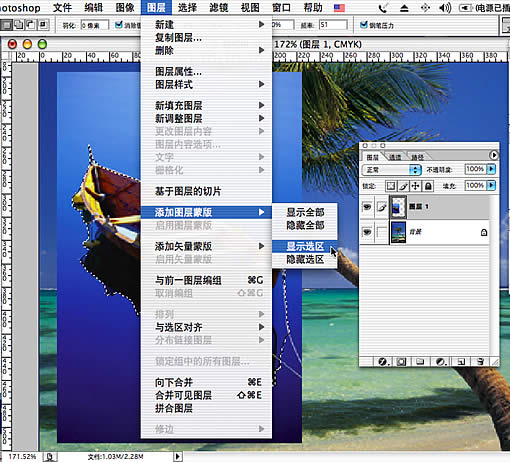The image size is (510, 462).
Task: Expand the 新填充图层 submenu
Action: click(206, 105)
